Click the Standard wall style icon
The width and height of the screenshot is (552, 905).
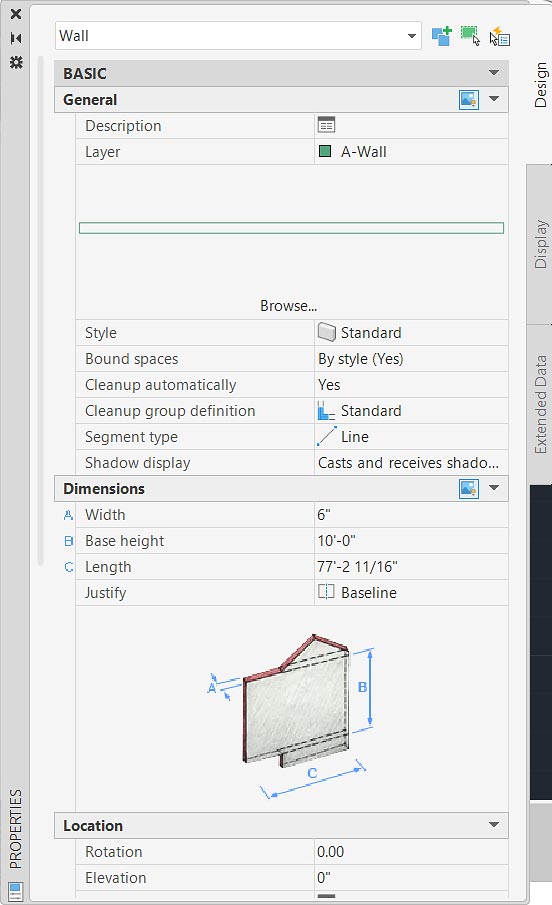[x=326, y=332]
